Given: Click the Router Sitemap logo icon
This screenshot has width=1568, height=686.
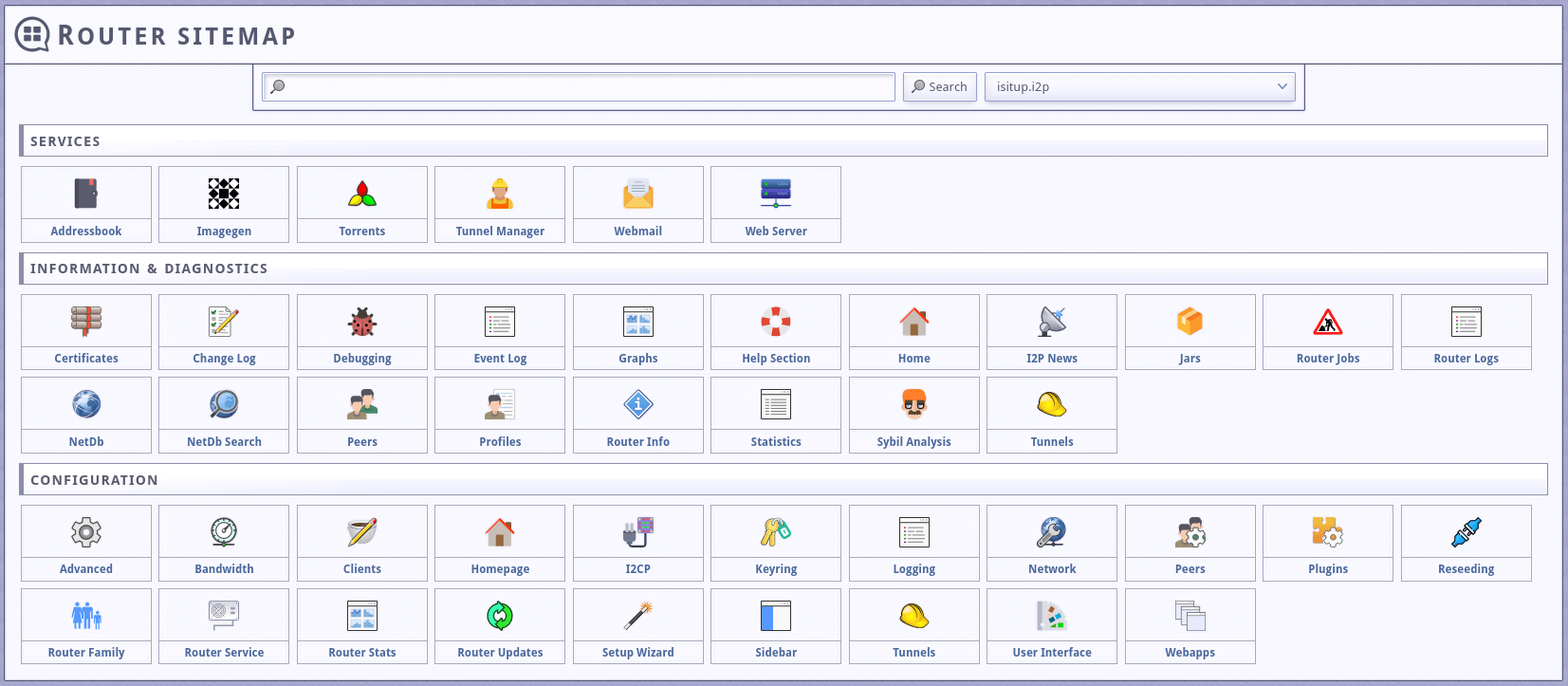Looking at the screenshot, I should click(32, 35).
